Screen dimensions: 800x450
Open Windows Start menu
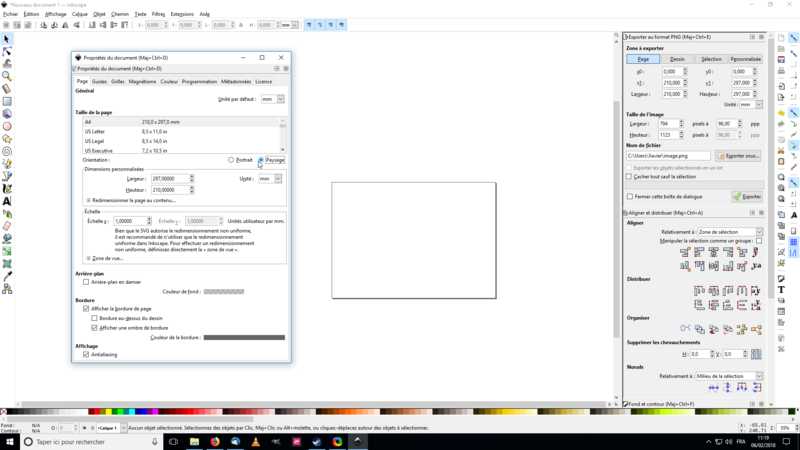pos(10,441)
